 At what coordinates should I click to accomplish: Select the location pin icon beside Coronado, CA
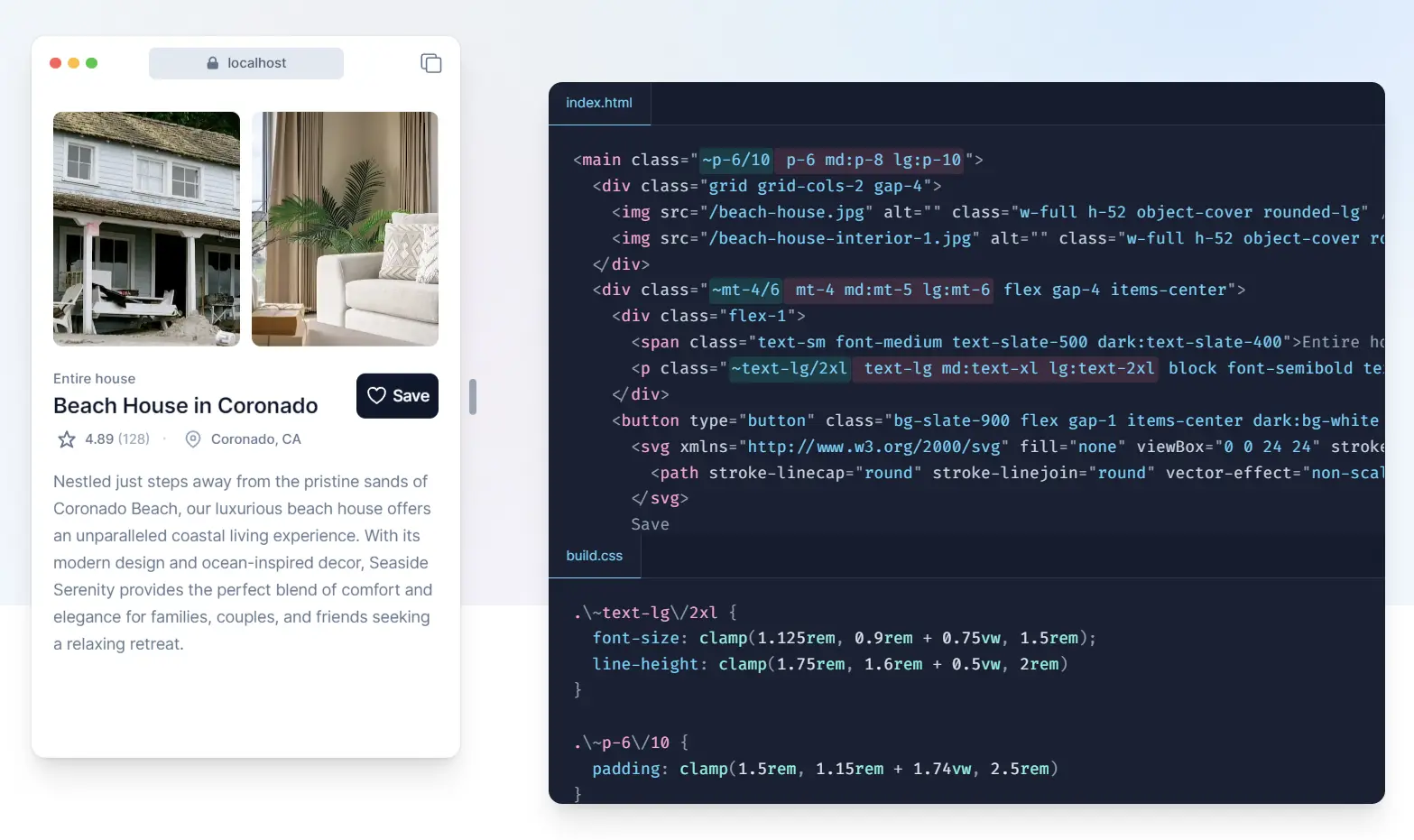coord(192,439)
